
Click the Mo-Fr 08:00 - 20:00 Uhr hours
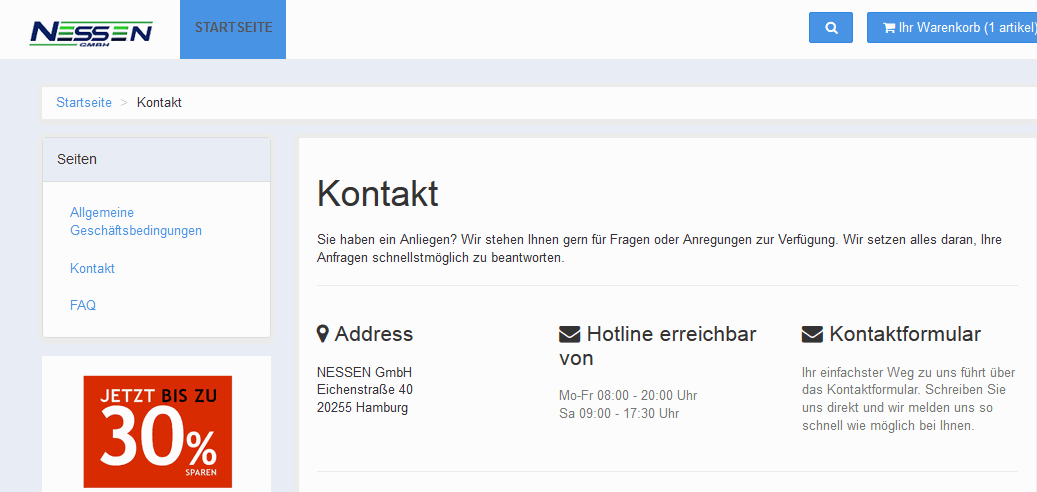[627, 395]
